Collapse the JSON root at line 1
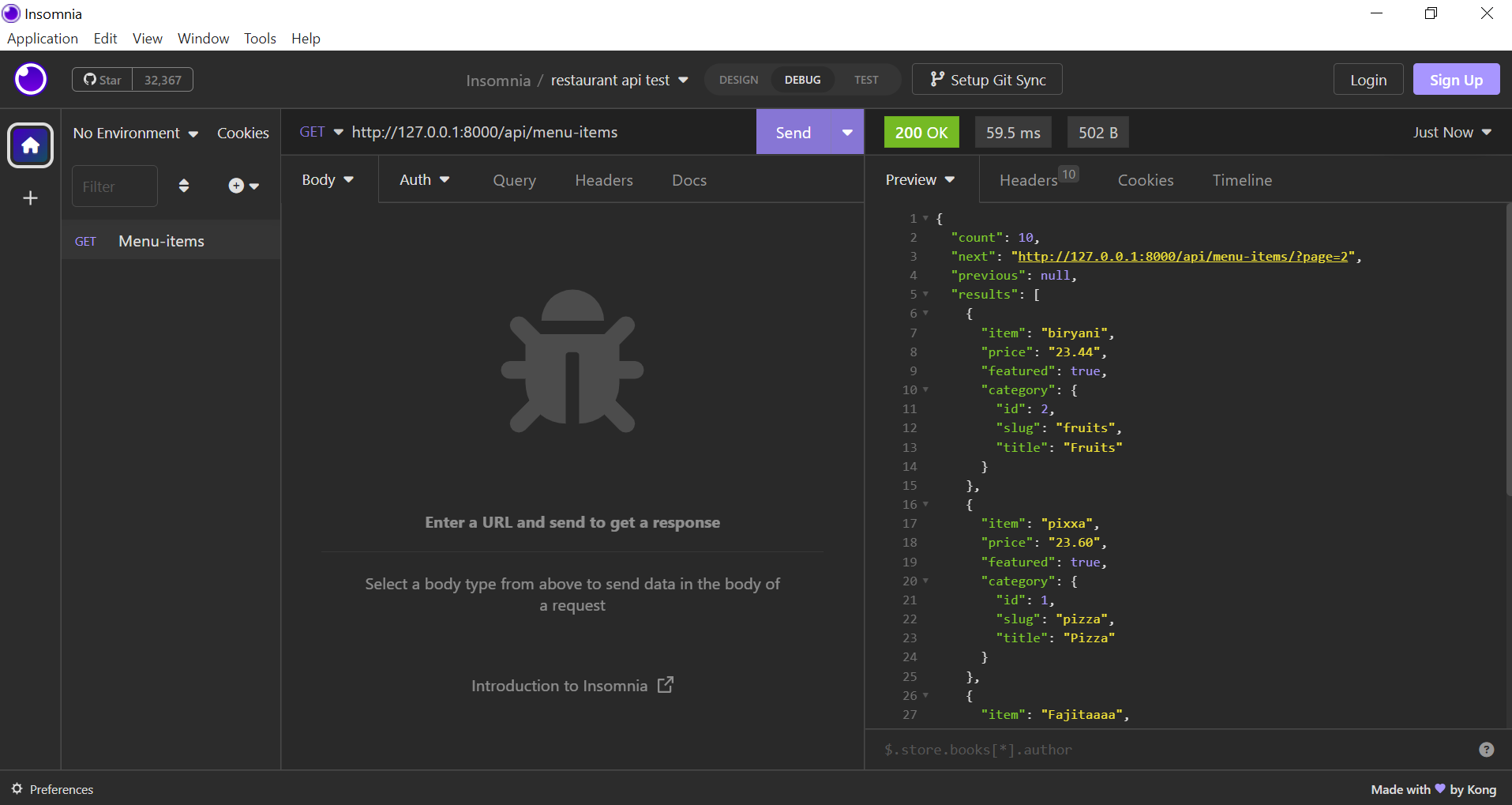Viewport: 1512px width, 805px height. [926, 218]
